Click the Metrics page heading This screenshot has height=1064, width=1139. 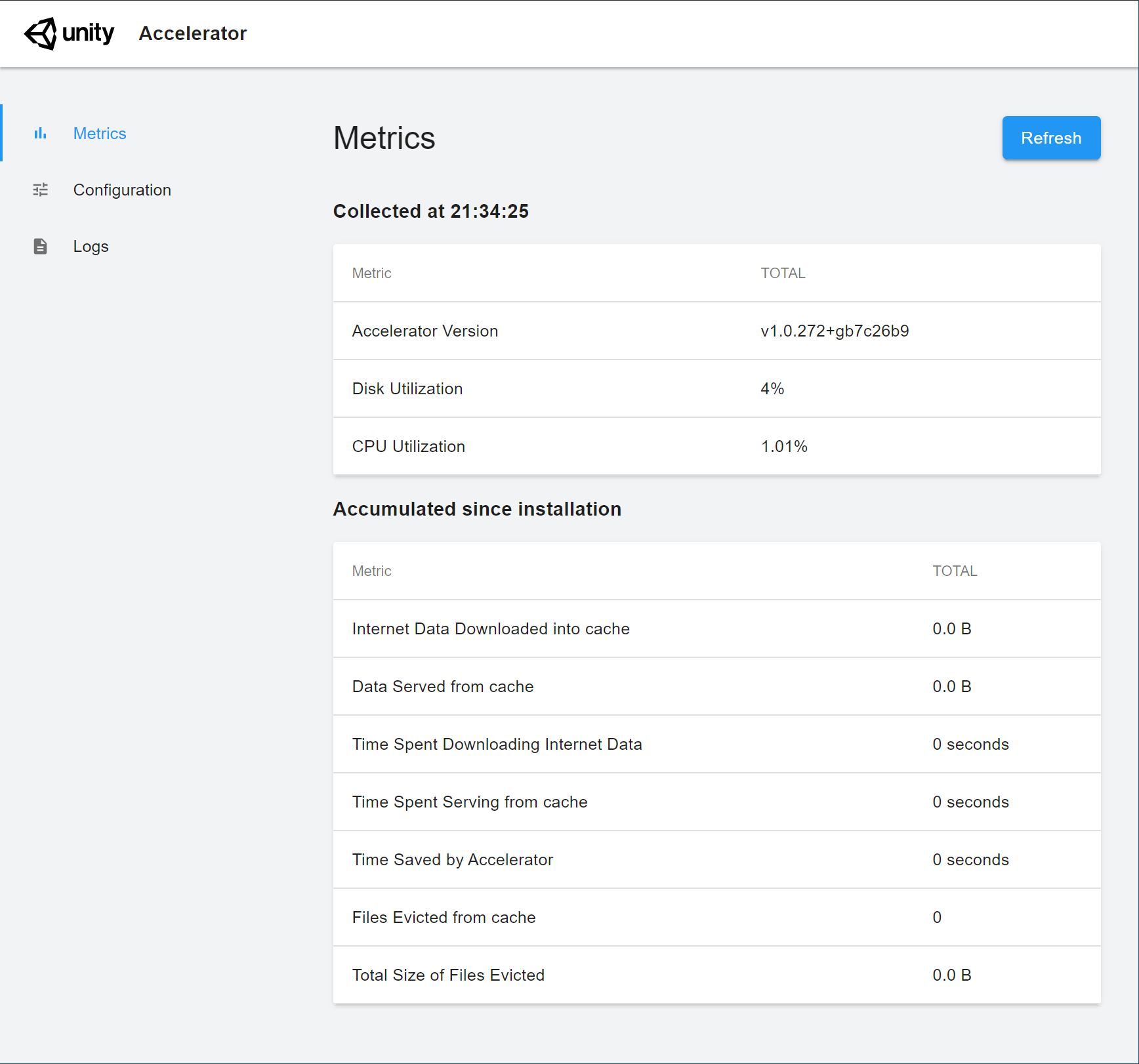pos(384,138)
